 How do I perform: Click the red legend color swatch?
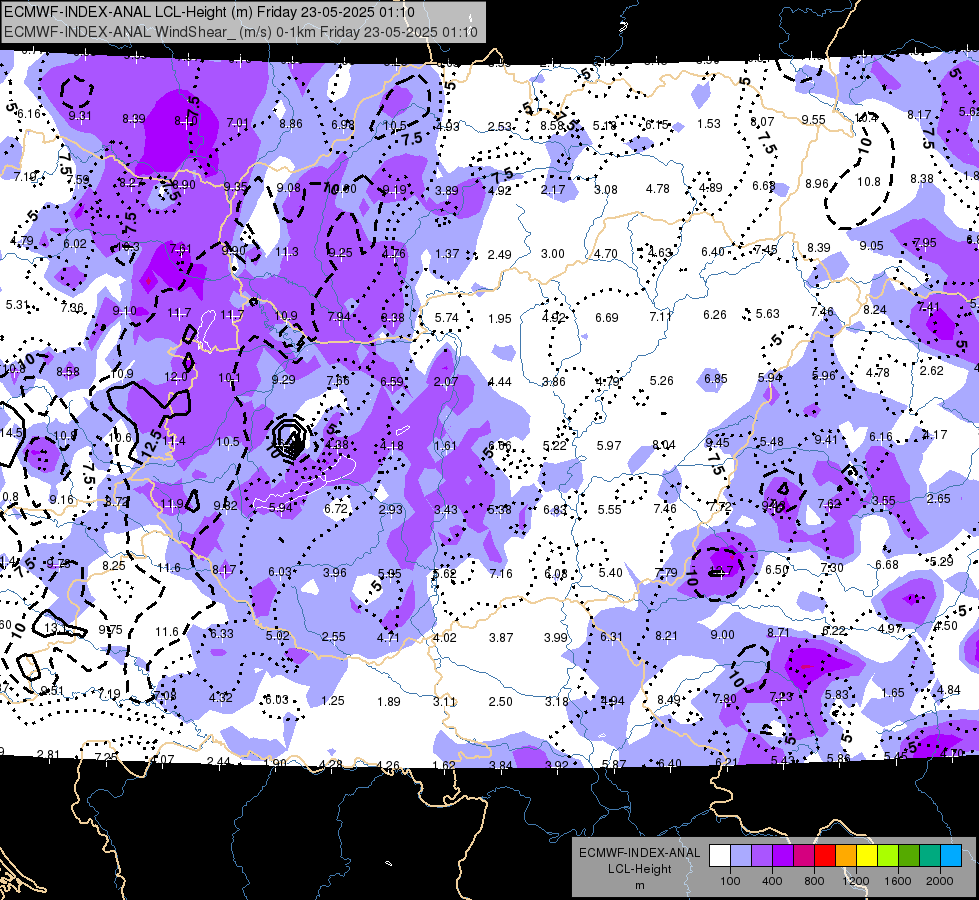coord(825,856)
